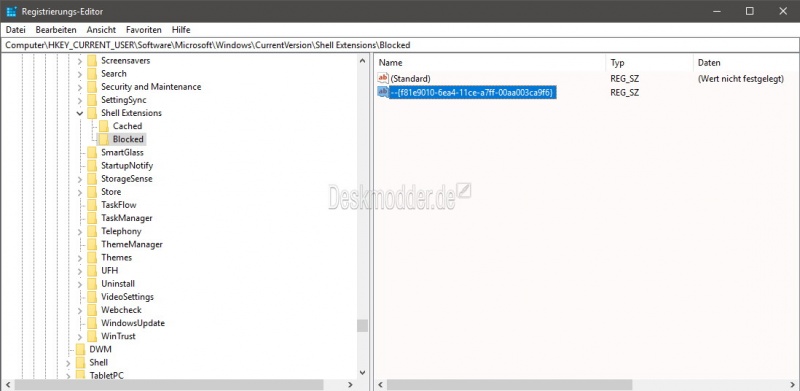This screenshot has height=391, width=800.
Task: Select the TaskManager key in tree
Action: tap(127, 218)
